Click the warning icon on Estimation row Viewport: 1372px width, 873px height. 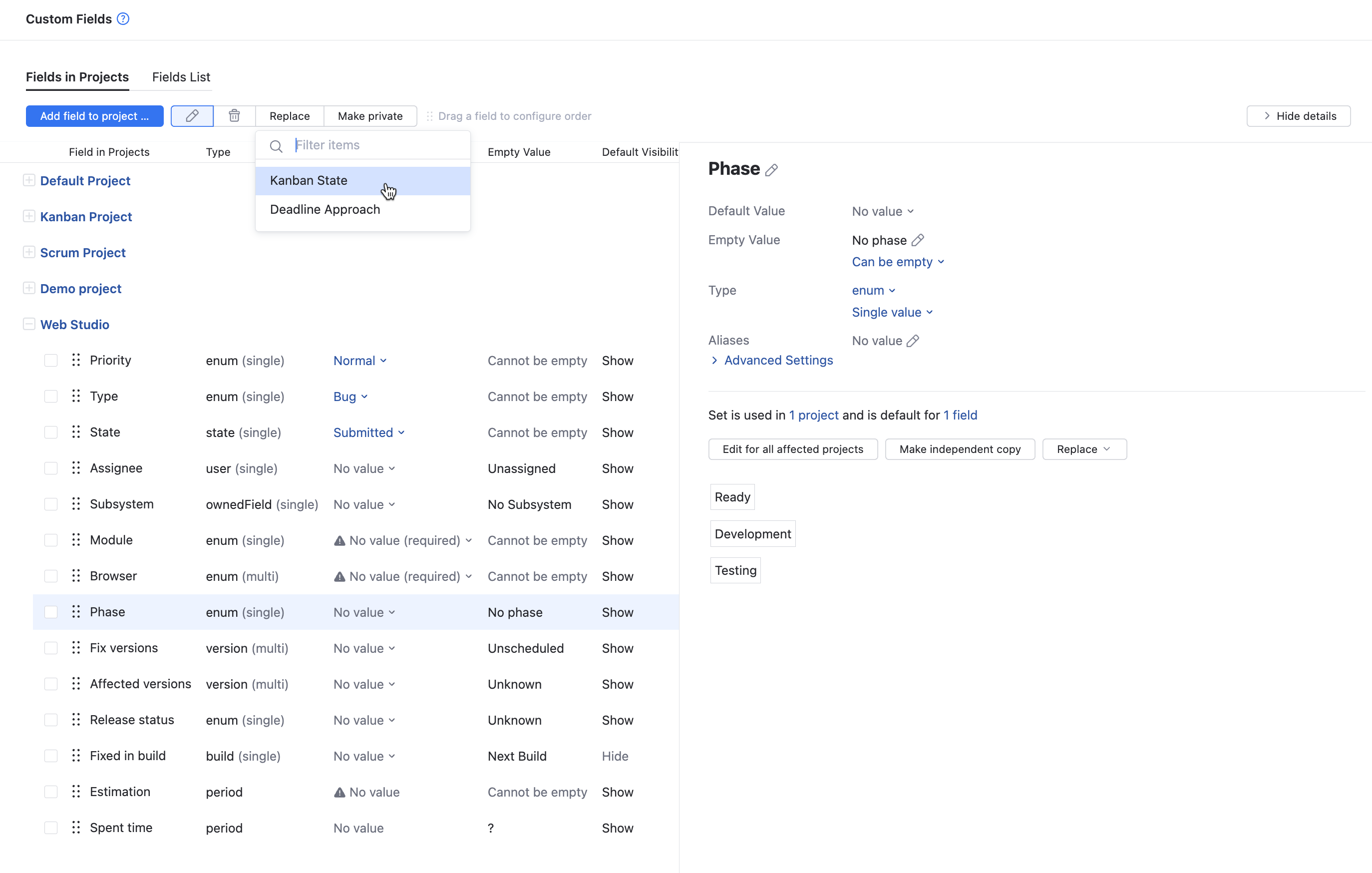click(340, 792)
